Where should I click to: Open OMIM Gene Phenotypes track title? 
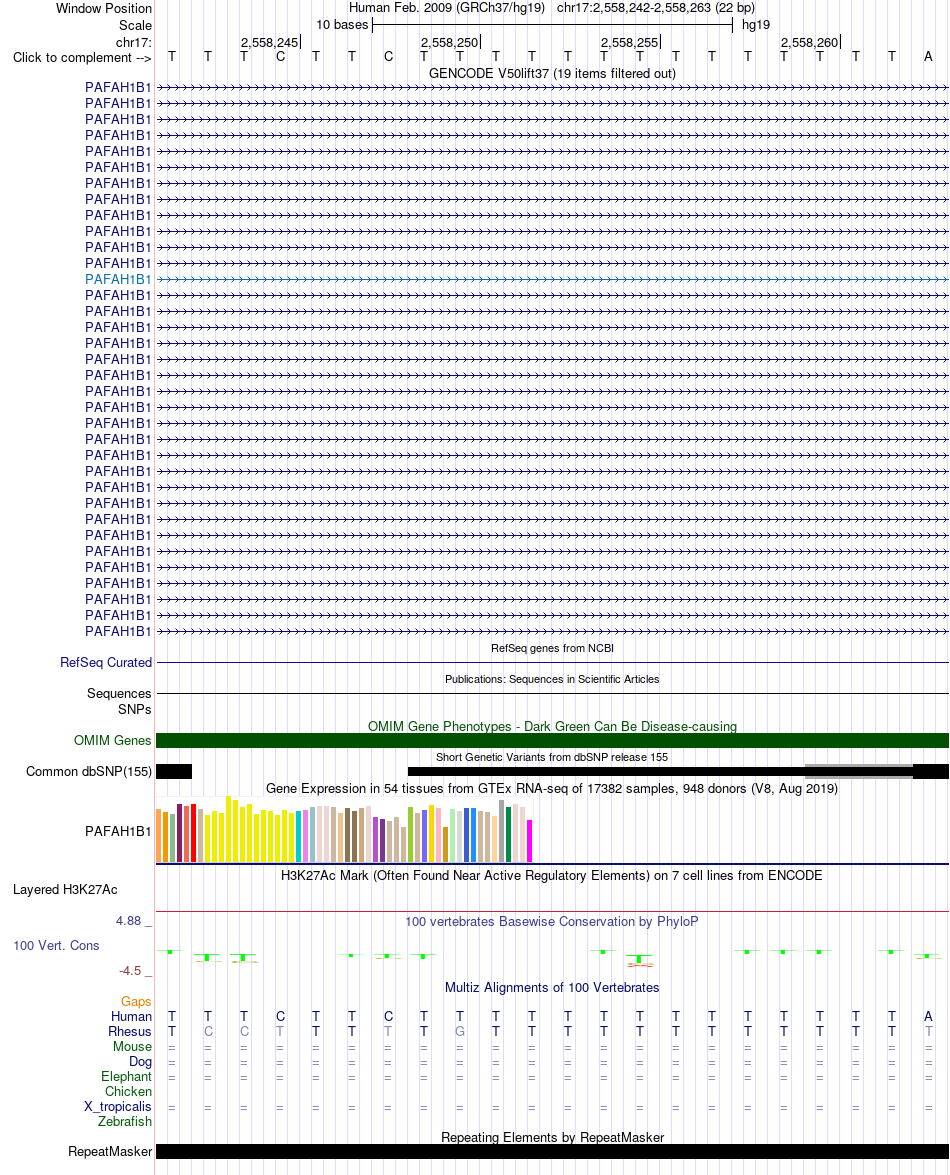click(552, 726)
